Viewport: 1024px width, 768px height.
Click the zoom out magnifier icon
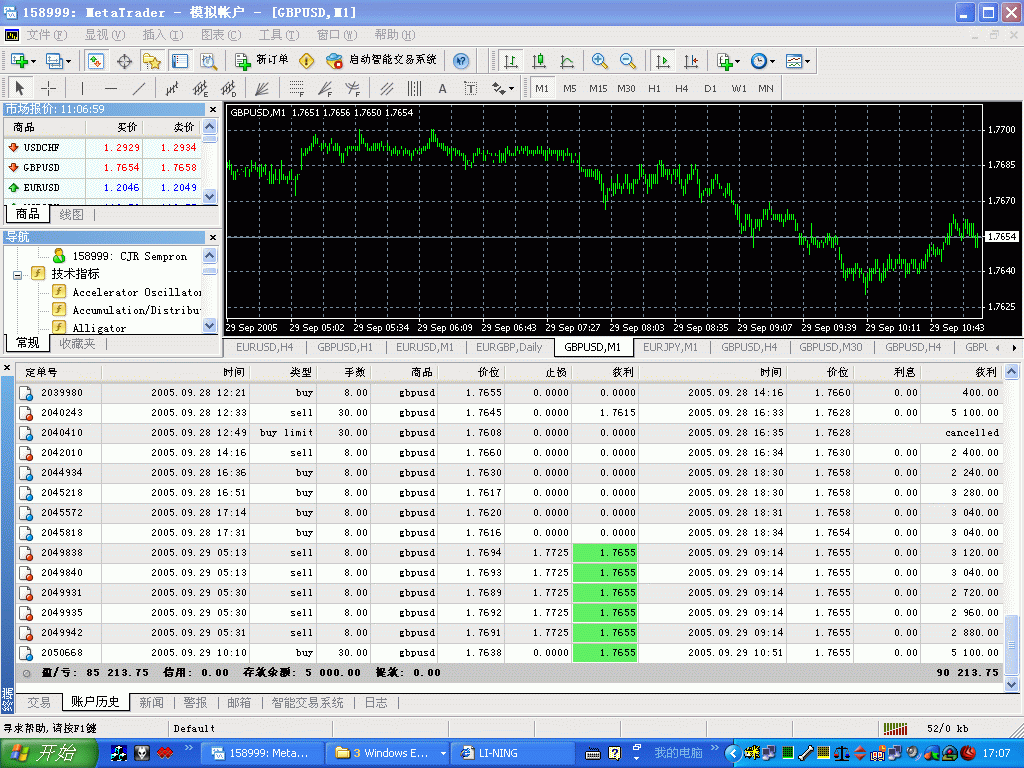628,61
